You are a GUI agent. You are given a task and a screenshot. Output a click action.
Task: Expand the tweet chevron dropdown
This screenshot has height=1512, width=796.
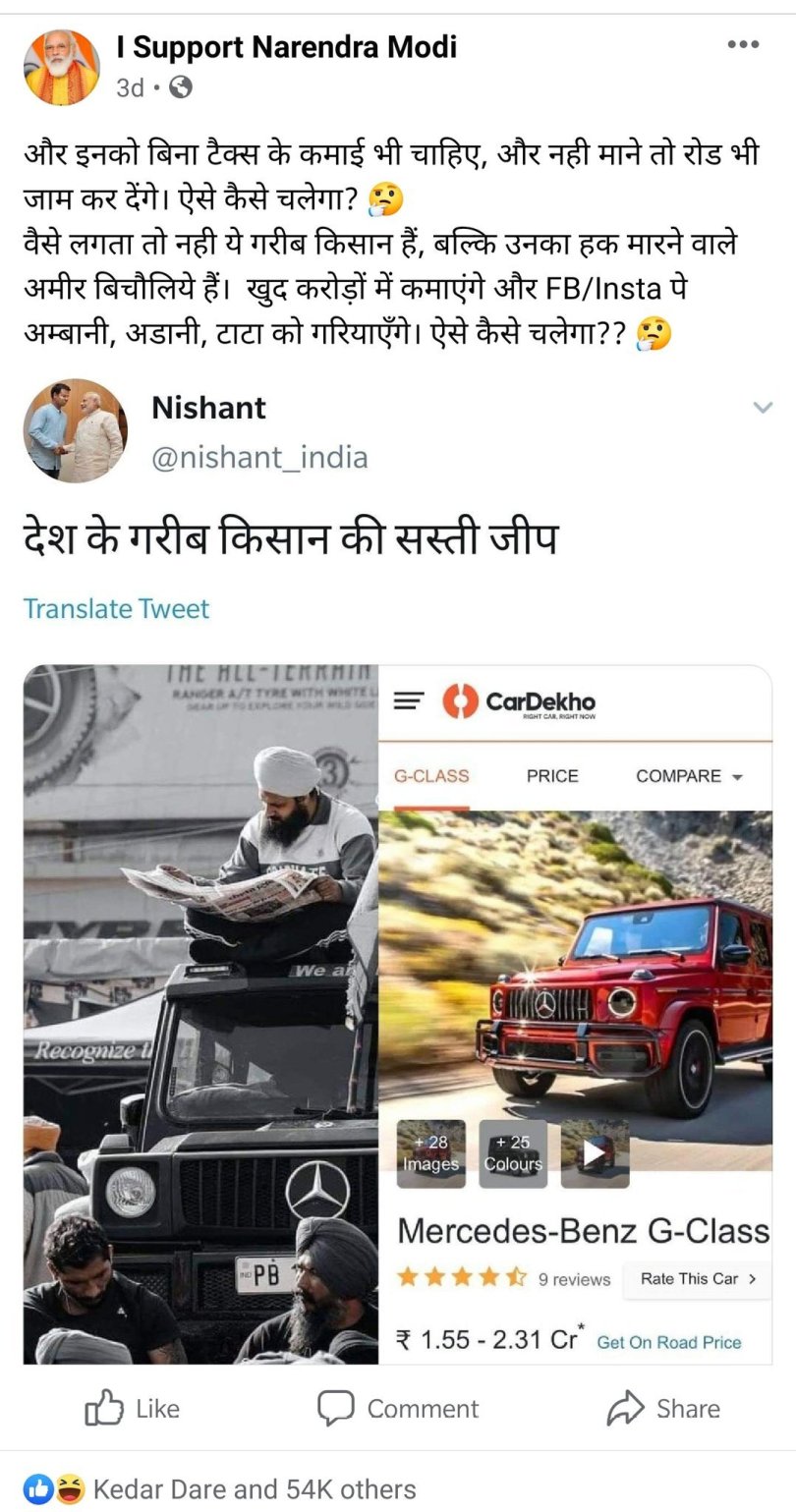(x=763, y=407)
